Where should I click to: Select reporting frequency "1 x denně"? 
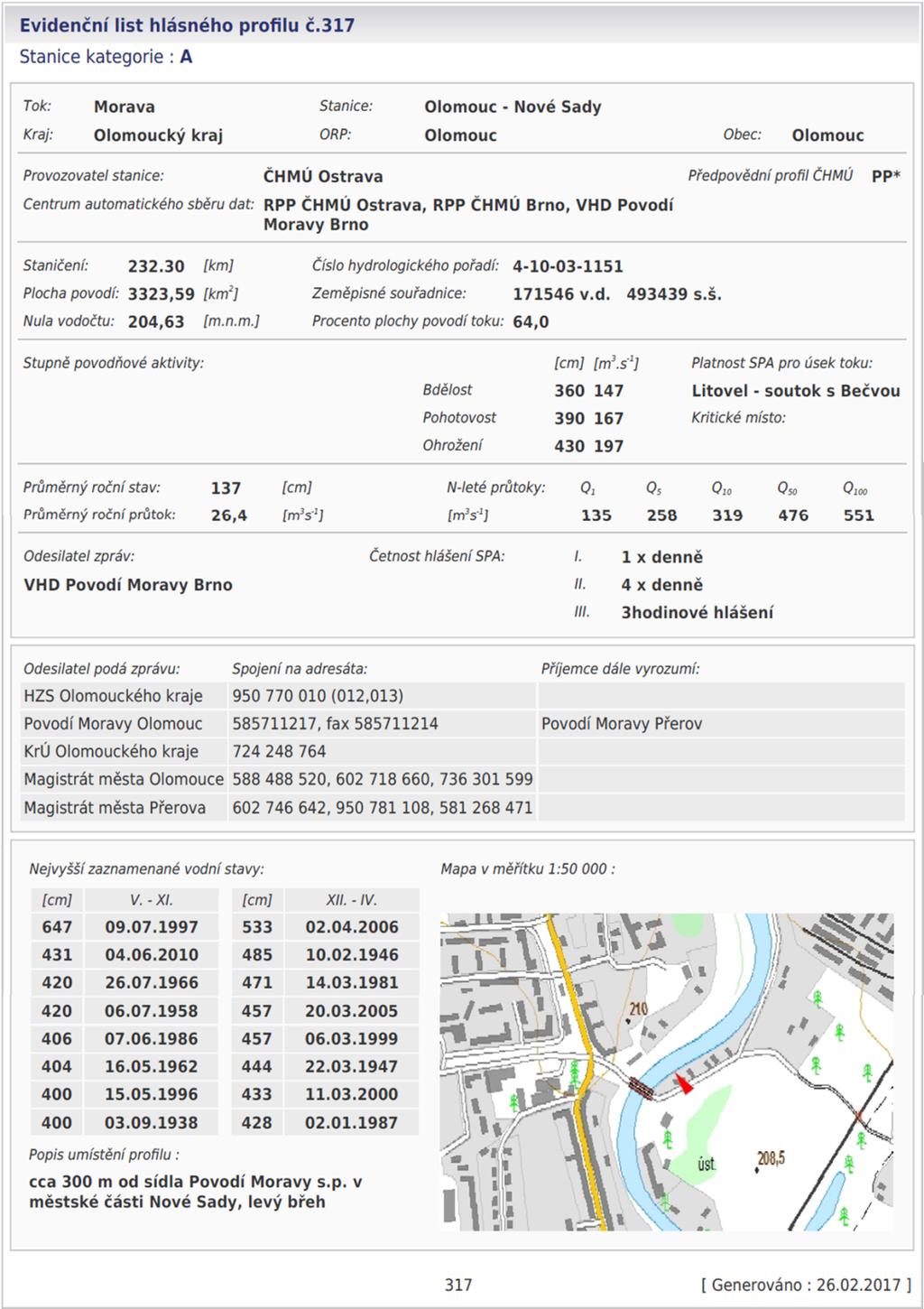point(661,558)
